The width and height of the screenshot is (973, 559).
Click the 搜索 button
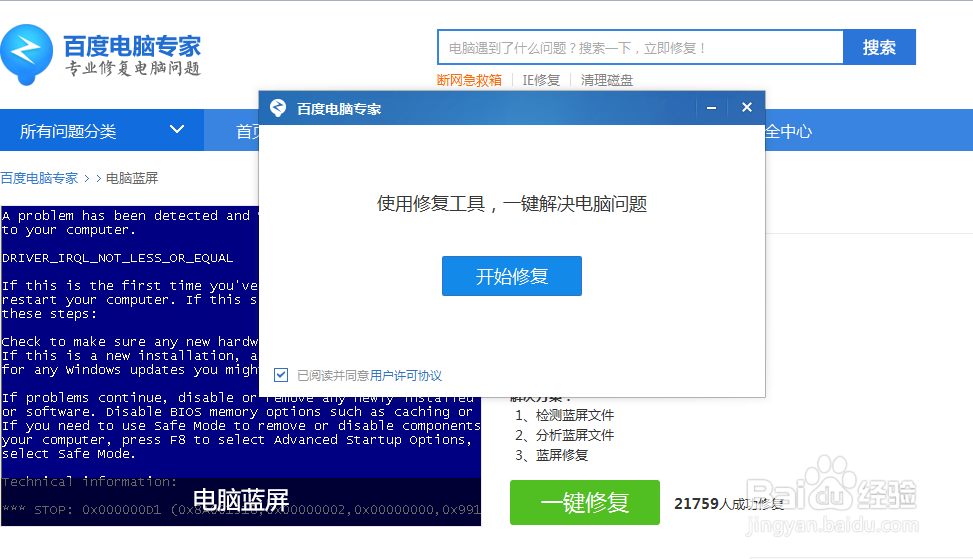879,47
